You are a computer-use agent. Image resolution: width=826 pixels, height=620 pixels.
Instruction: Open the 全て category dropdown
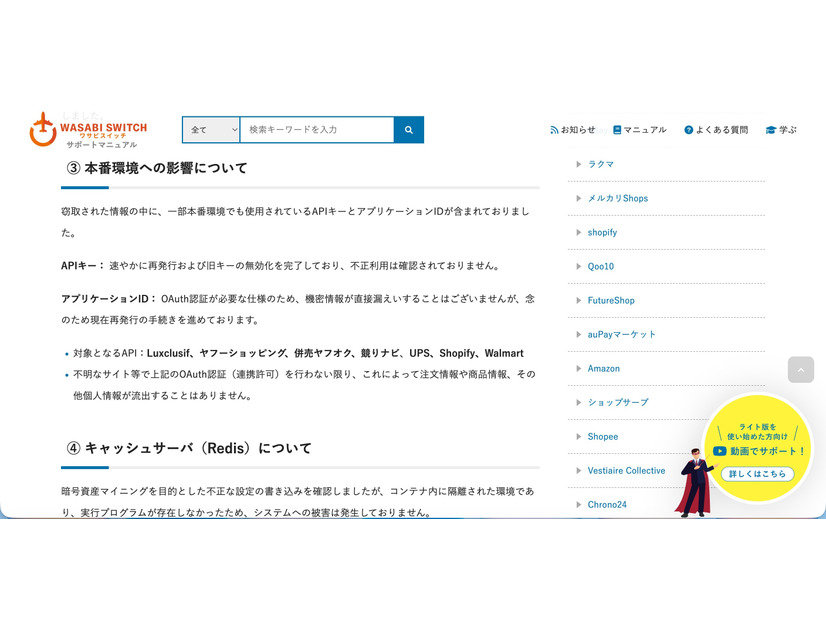[x=211, y=130]
